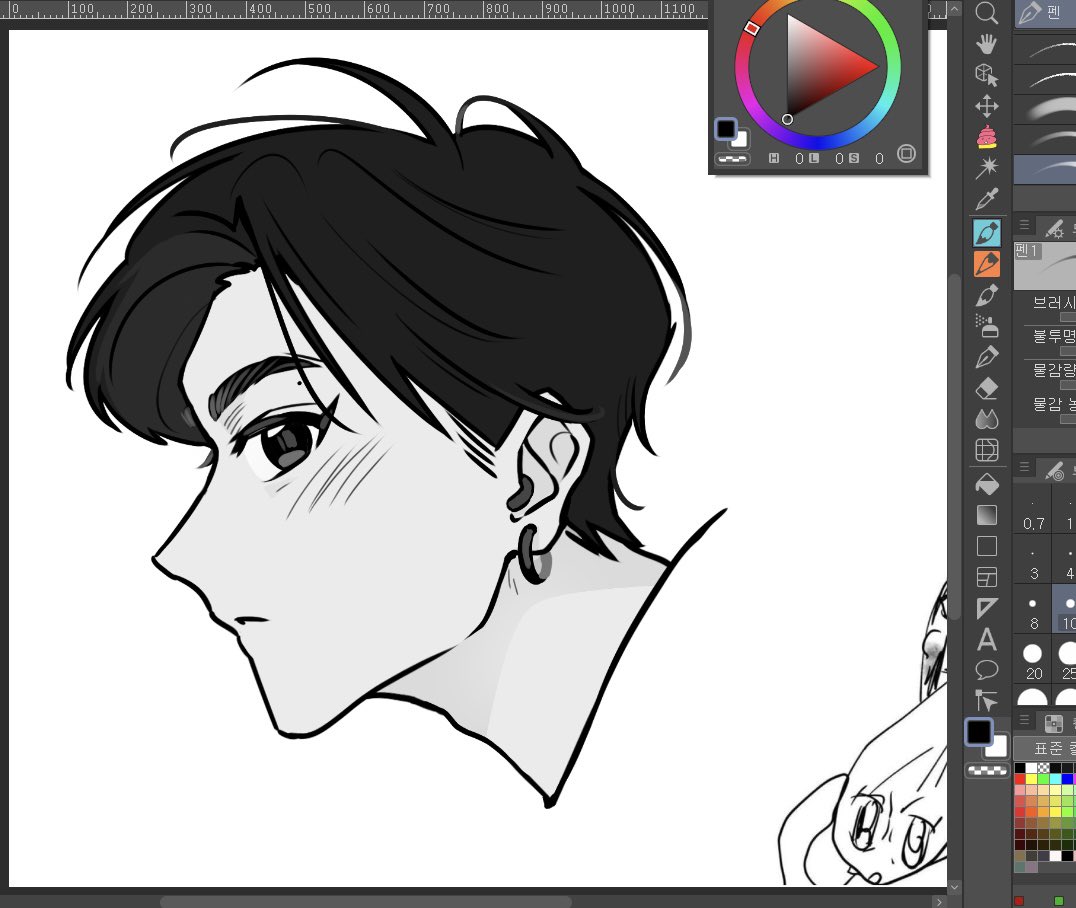Open menu of brush size panel
Image resolution: width=1076 pixels, height=908 pixels.
pos(1024,467)
